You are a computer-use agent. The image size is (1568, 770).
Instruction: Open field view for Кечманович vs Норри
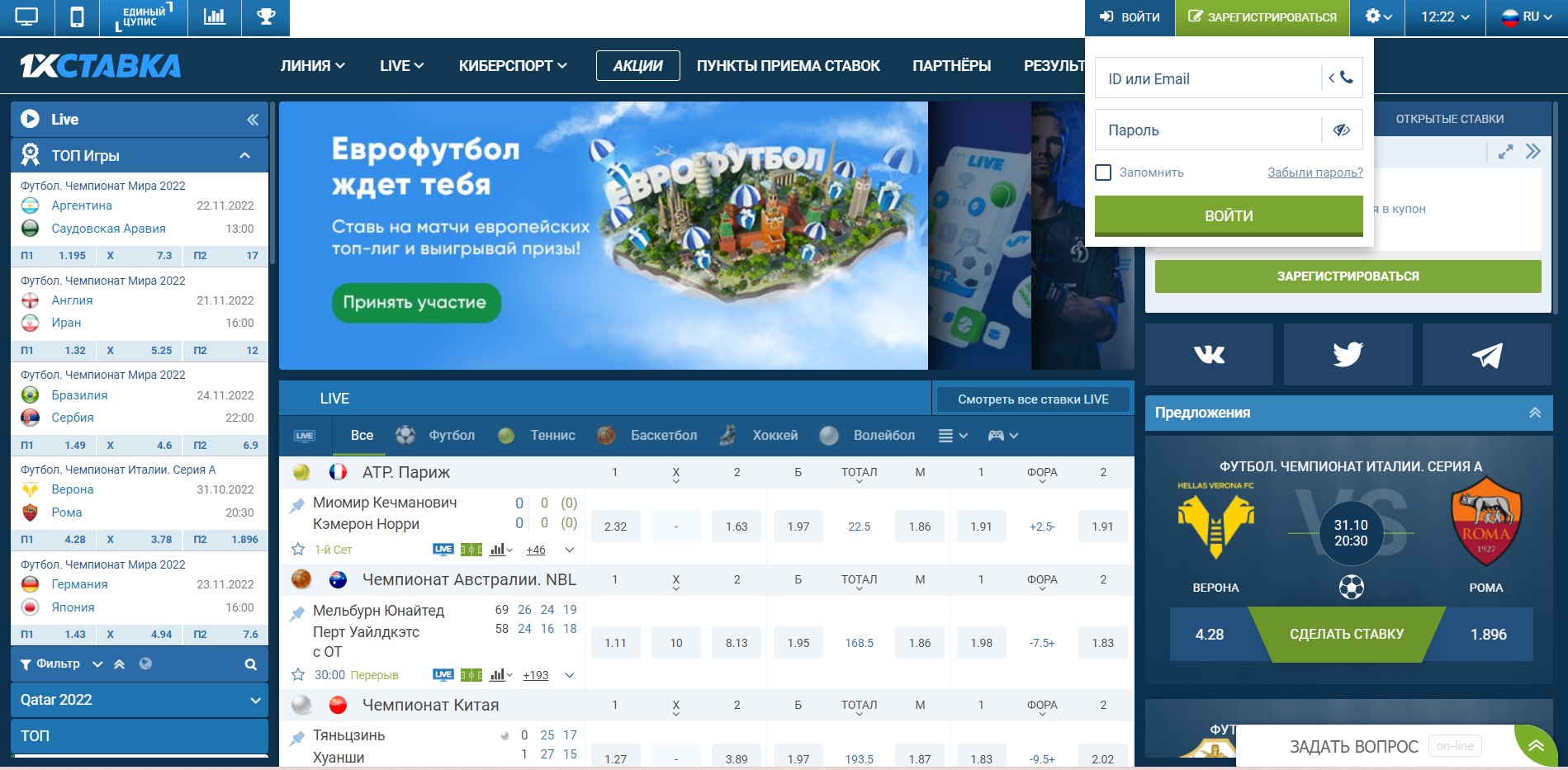pos(471,550)
